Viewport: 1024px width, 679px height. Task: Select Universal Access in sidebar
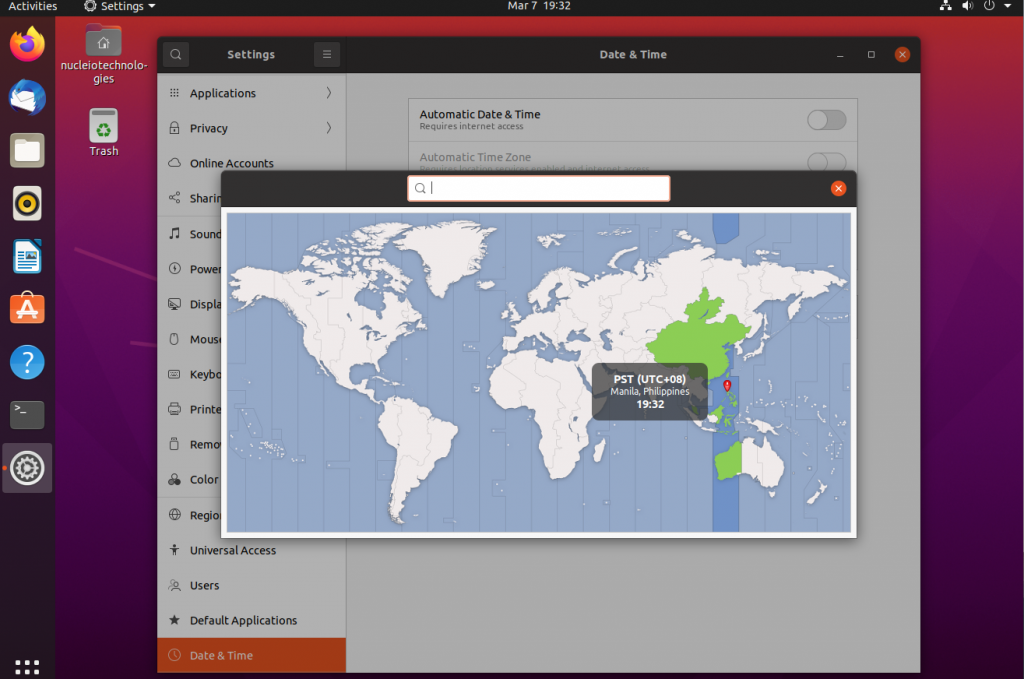(251, 550)
